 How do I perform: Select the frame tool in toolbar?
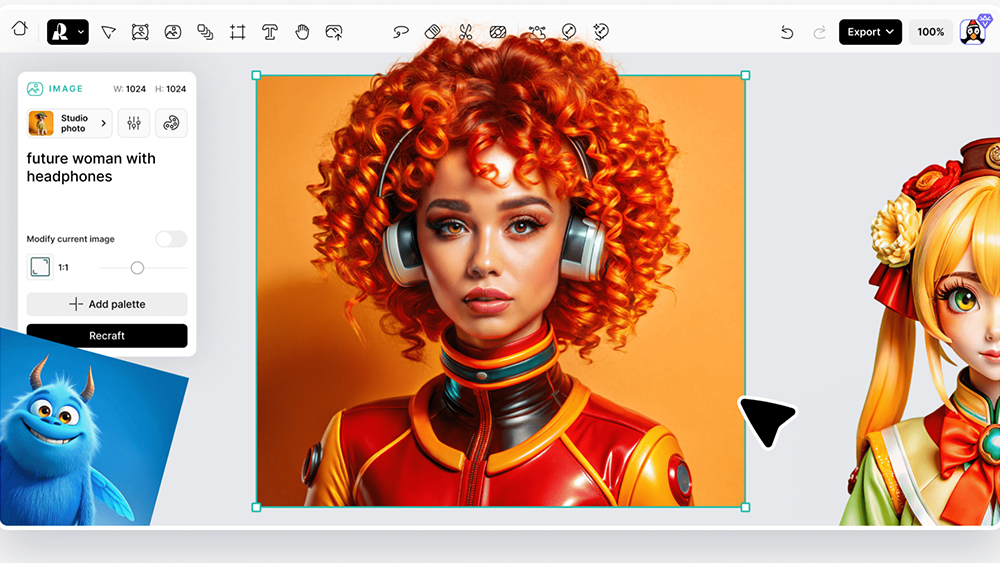pyautogui.click(x=237, y=32)
